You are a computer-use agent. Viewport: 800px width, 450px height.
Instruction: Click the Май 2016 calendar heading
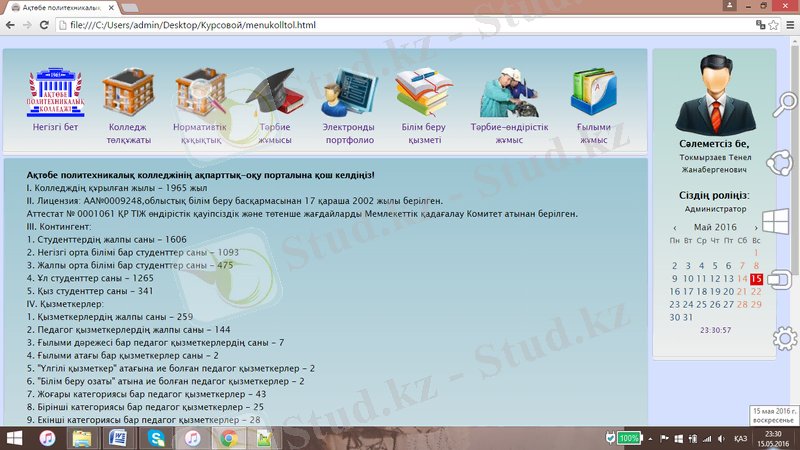[x=715, y=227]
